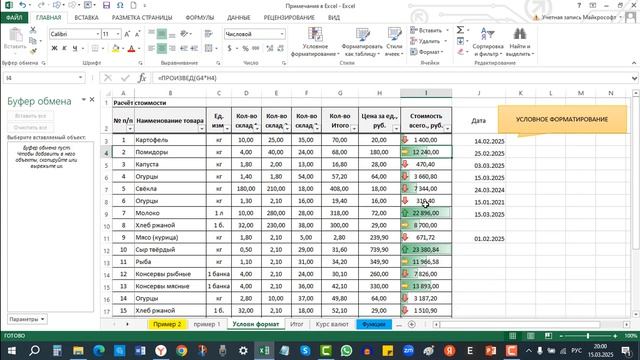
Task: Click inside the formula bar input
Action: [x=390, y=78]
